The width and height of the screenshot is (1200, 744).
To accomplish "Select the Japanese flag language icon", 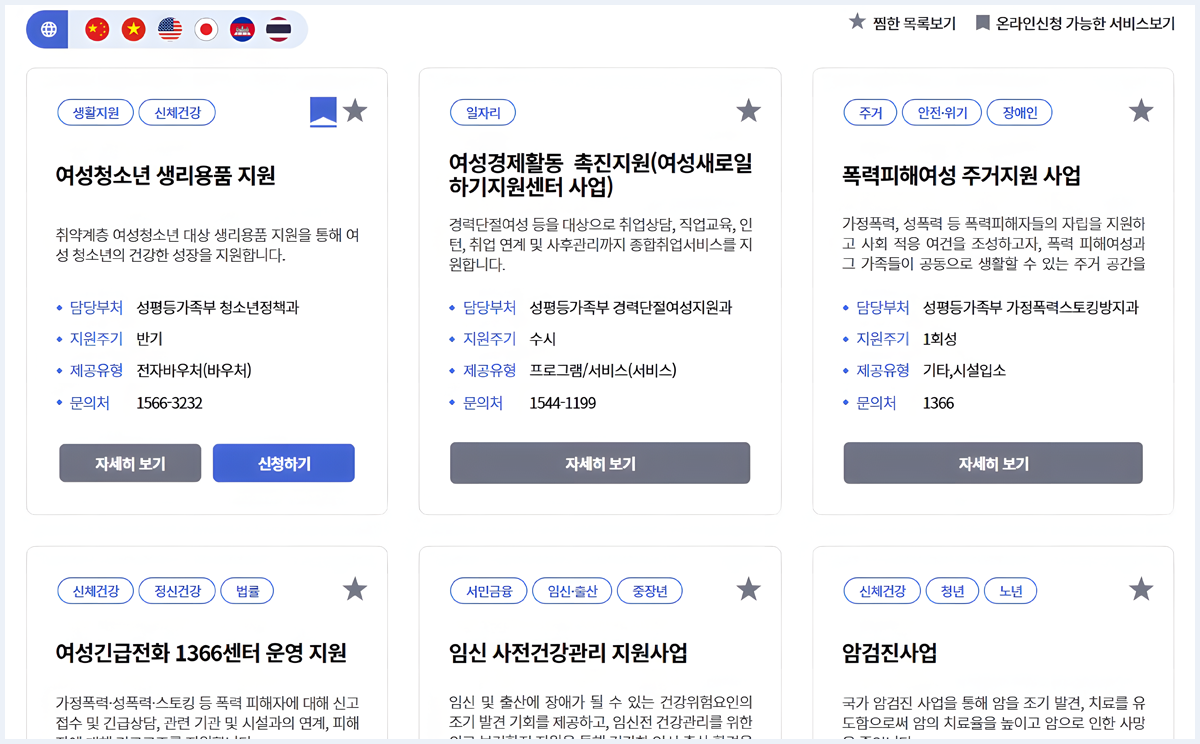I will (x=207, y=29).
